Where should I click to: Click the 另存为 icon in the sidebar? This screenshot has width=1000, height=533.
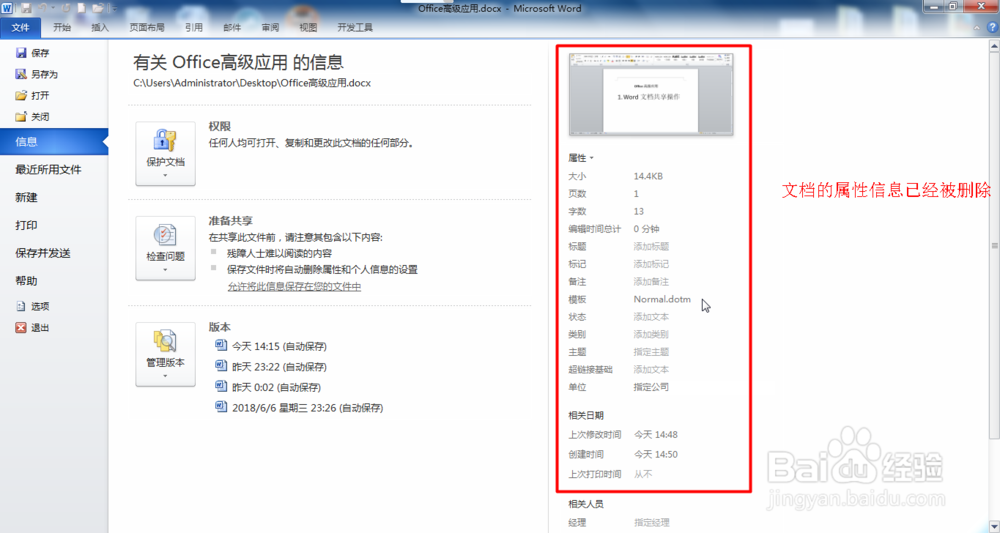pos(21,74)
